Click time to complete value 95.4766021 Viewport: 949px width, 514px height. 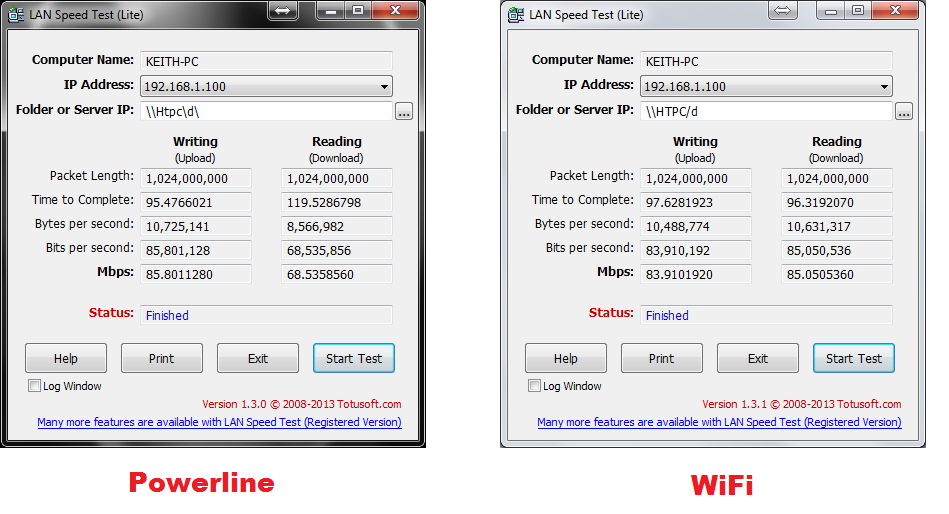[196, 202]
